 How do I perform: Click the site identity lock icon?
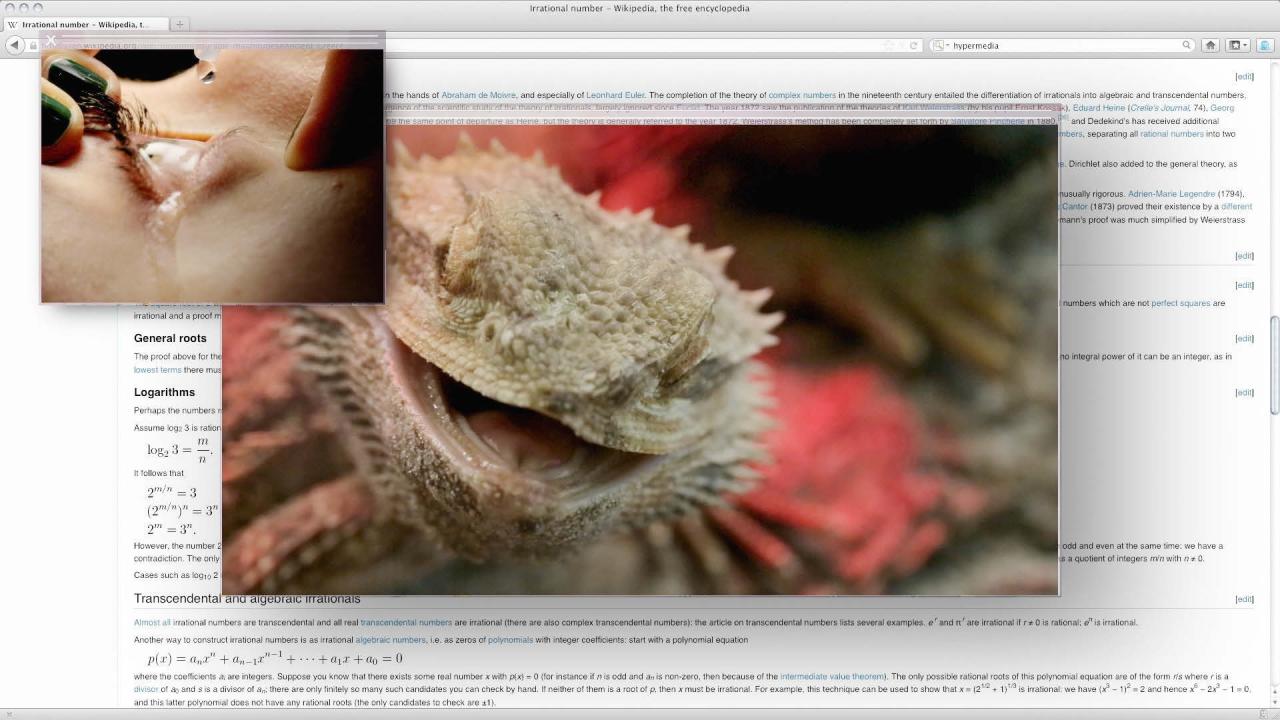(x=33, y=45)
